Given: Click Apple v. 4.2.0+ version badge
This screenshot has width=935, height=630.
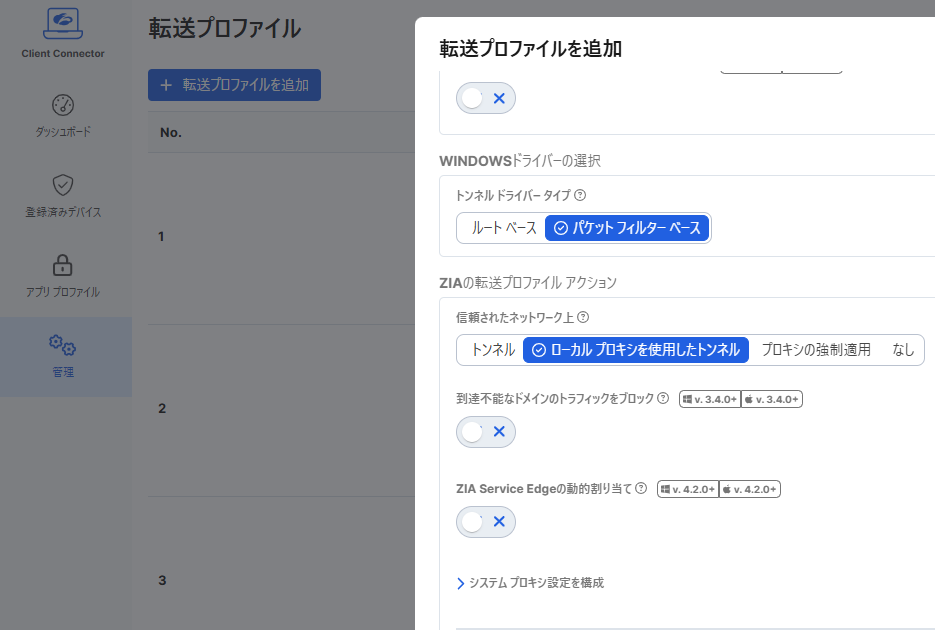Looking at the screenshot, I should [750, 489].
